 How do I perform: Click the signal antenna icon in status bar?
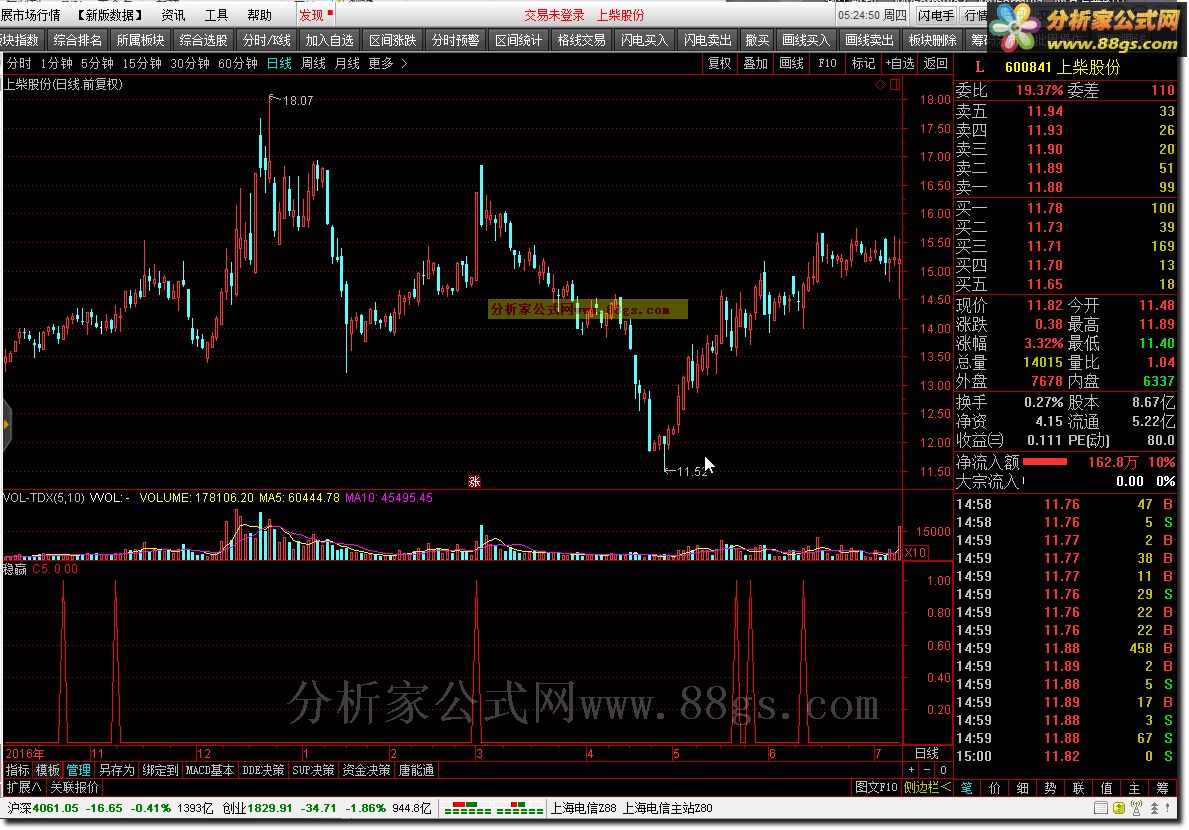click(1136, 808)
